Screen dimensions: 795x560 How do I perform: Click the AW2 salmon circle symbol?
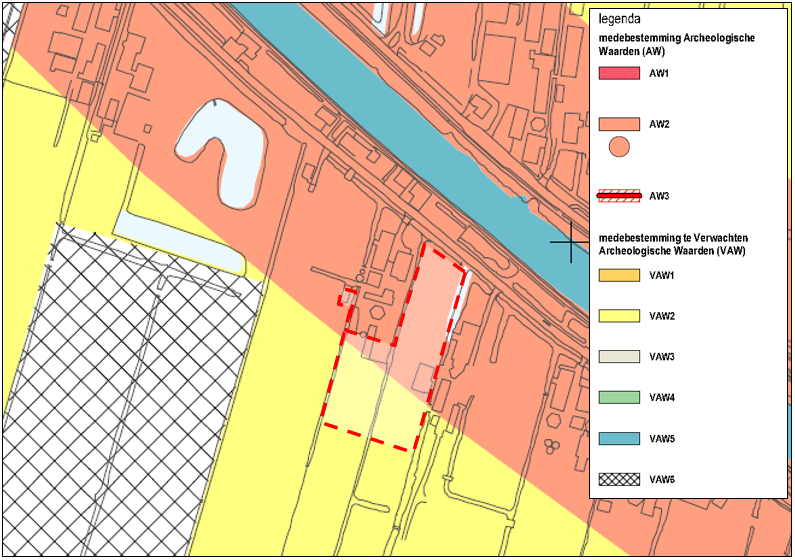click(619, 147)
